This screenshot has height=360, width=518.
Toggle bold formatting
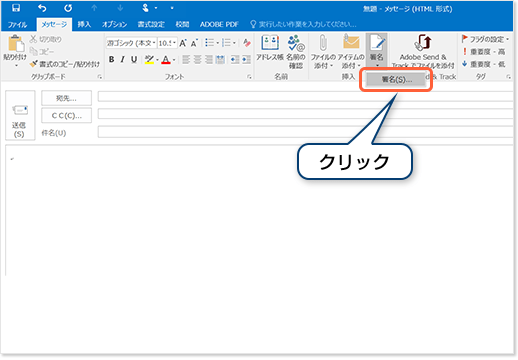pos(112,59)
